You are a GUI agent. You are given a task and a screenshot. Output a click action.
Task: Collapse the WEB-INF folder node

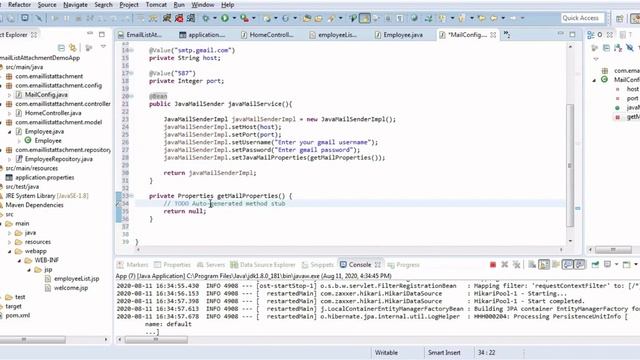[x=19, y=260]
